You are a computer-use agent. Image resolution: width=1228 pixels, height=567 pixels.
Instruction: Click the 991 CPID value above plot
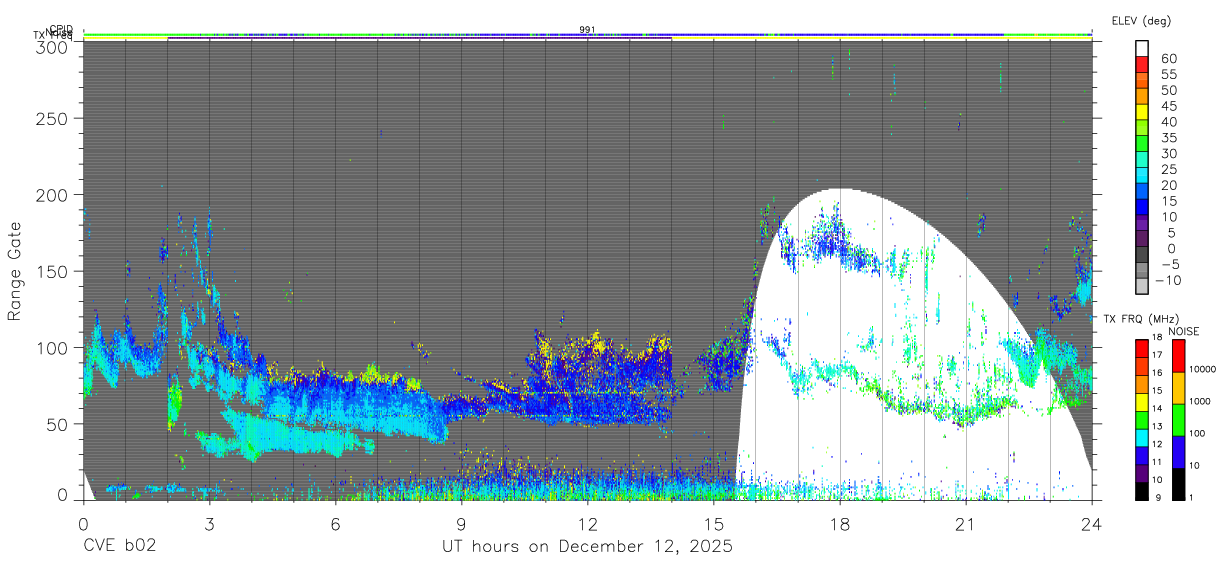(587, 30)
